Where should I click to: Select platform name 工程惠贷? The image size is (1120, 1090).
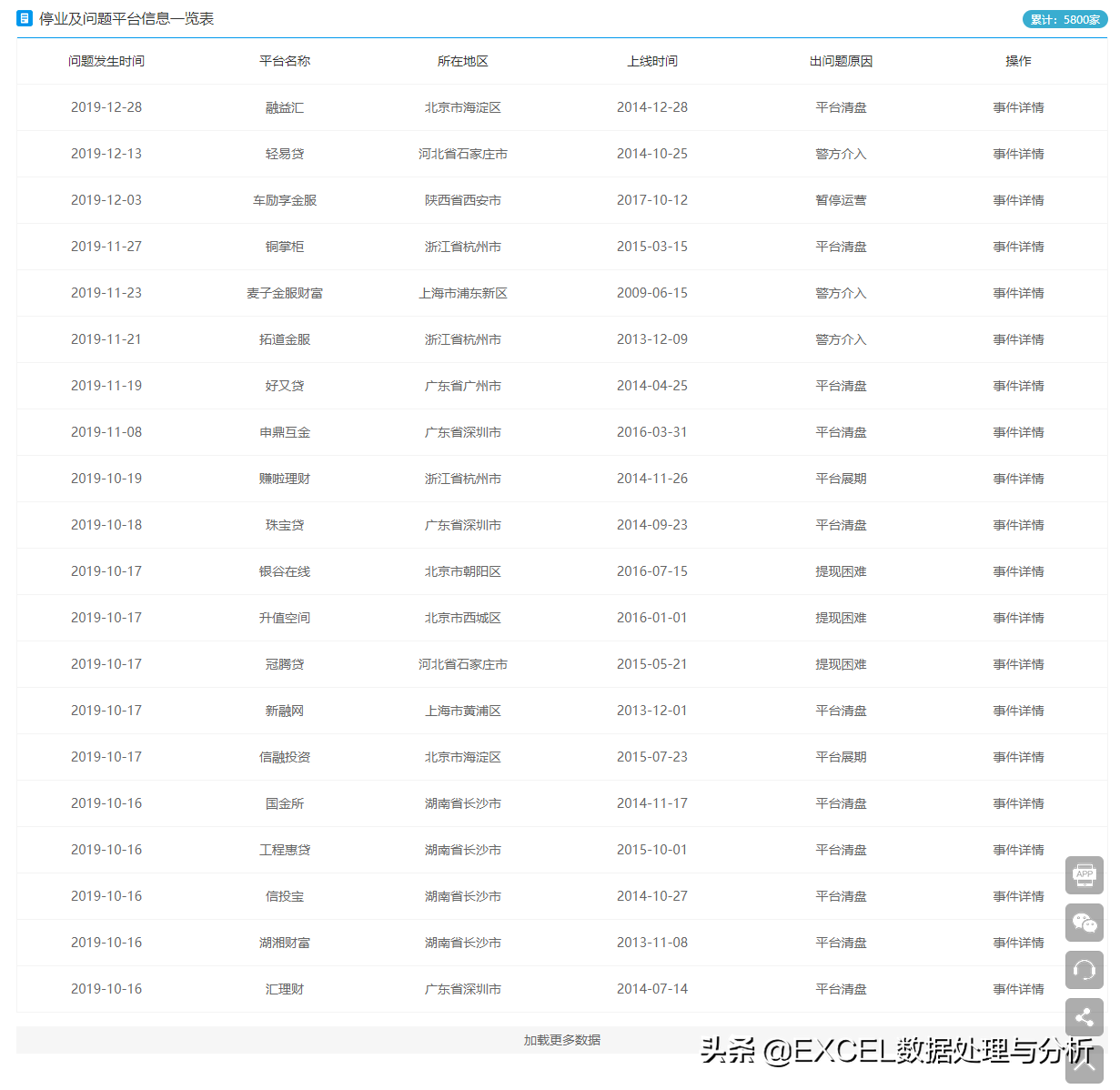tap(285, 850)
